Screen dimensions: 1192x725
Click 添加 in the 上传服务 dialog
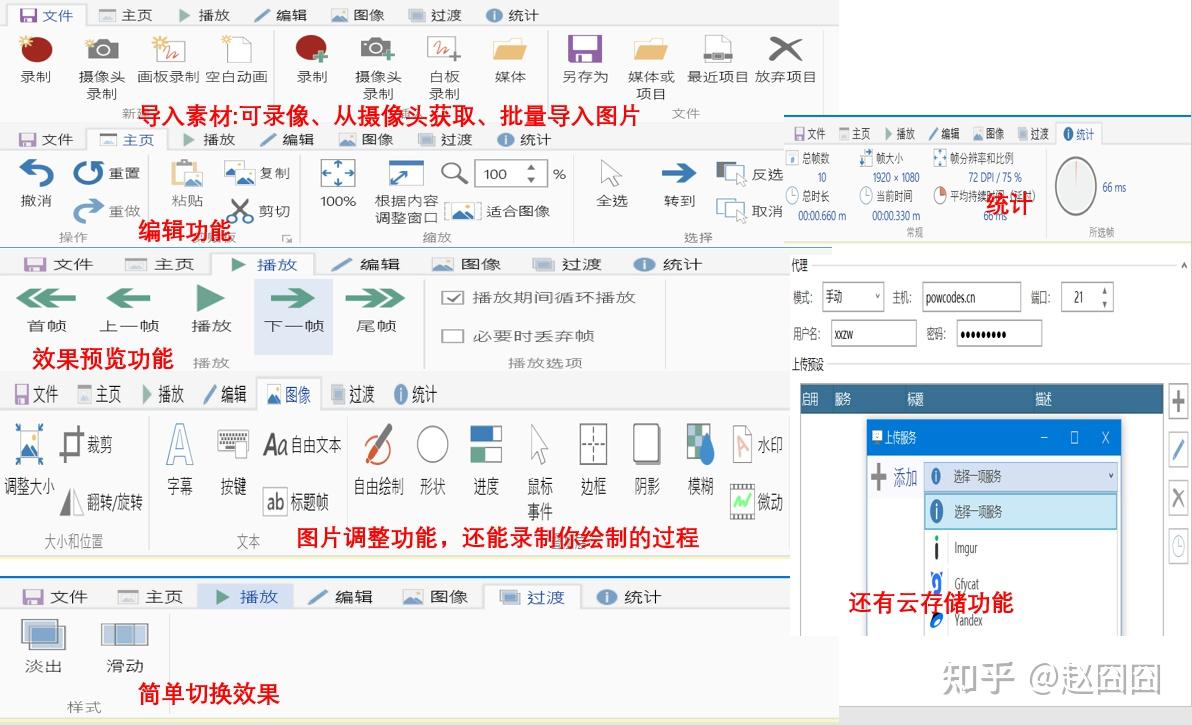(894, 478)
